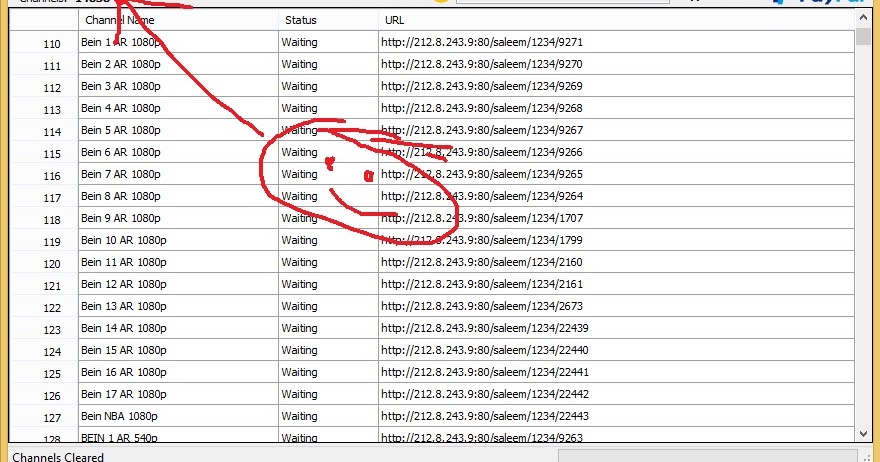
Task: Click URL ending in 1234/22440
Action: click(485, 350)
